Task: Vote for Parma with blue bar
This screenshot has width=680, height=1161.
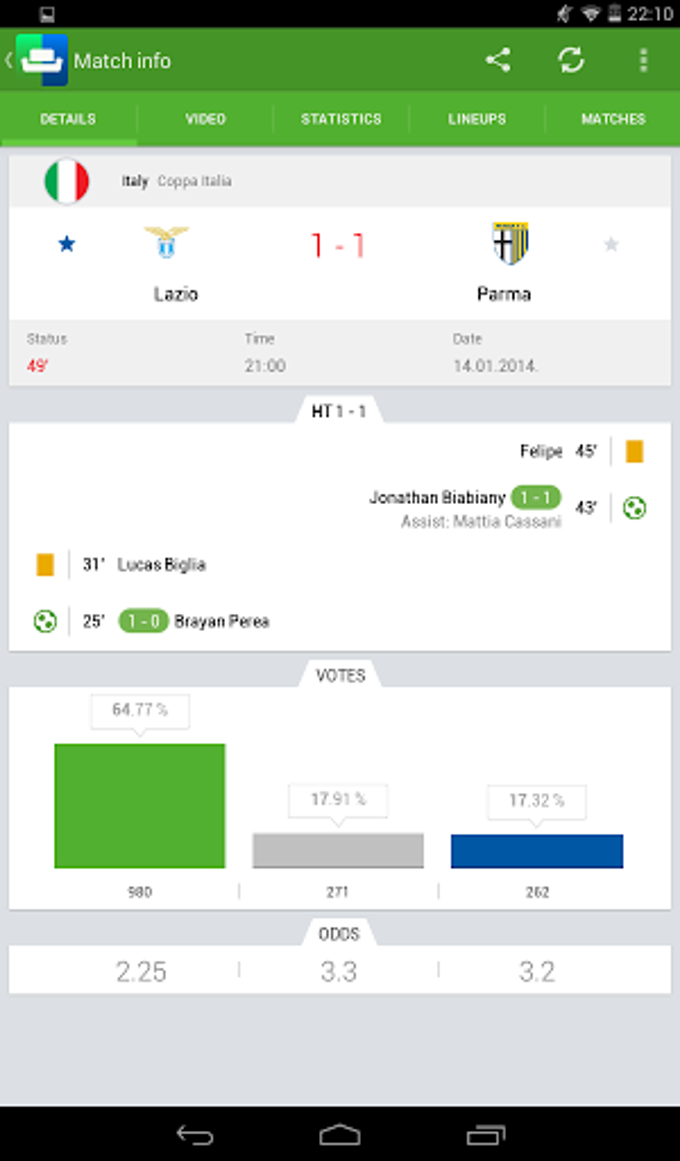Action: pyautogui.click(x=537, y=851)
